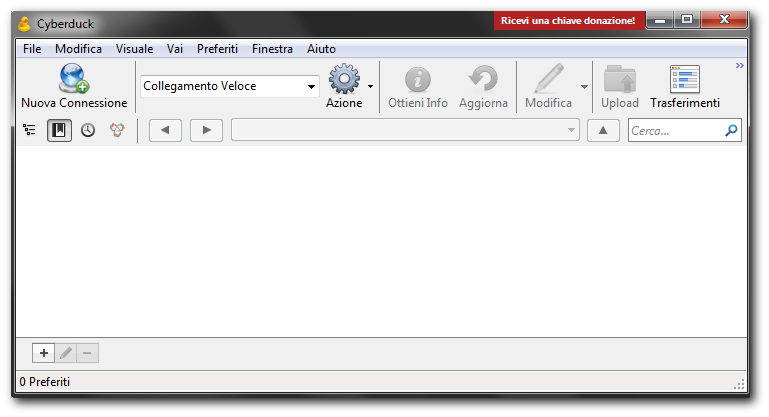Screen dimensions: 769x417
Task: Open the Modifica editor dropdown arrow
Action: pos(584,87)
